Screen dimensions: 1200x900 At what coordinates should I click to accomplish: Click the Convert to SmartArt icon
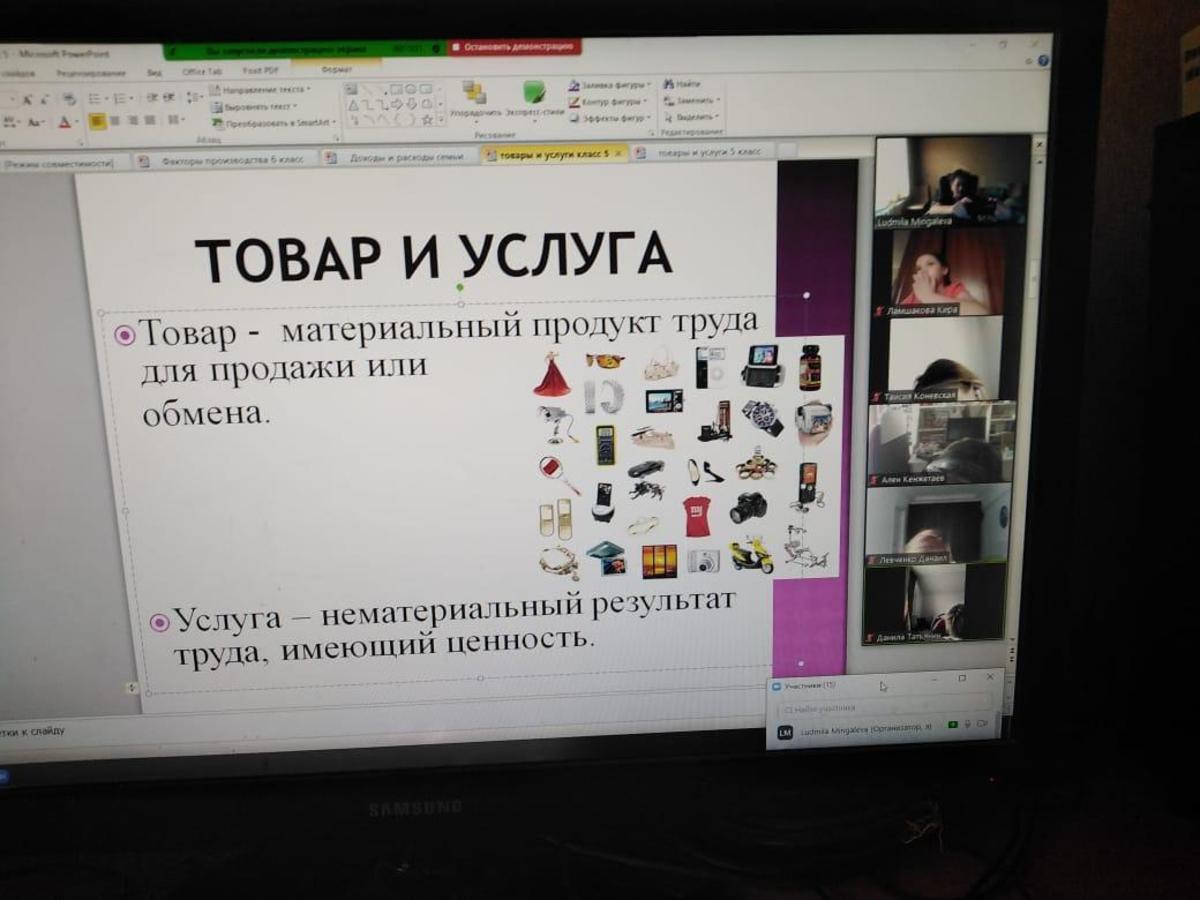click(x=217, y=124)
